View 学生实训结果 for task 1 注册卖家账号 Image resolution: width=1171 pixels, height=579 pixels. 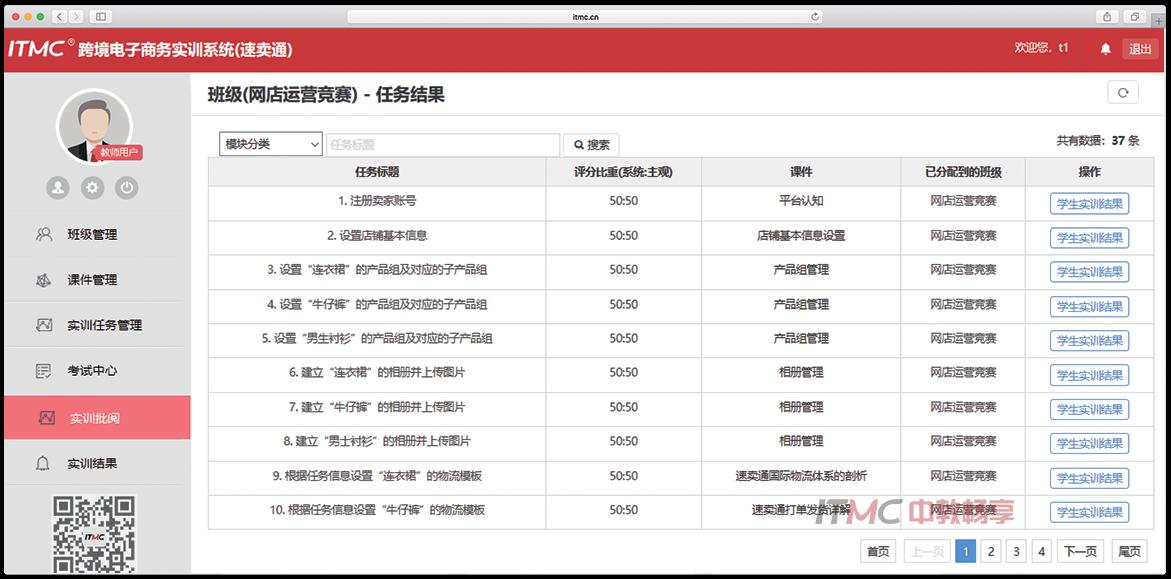click(1089, 203)
